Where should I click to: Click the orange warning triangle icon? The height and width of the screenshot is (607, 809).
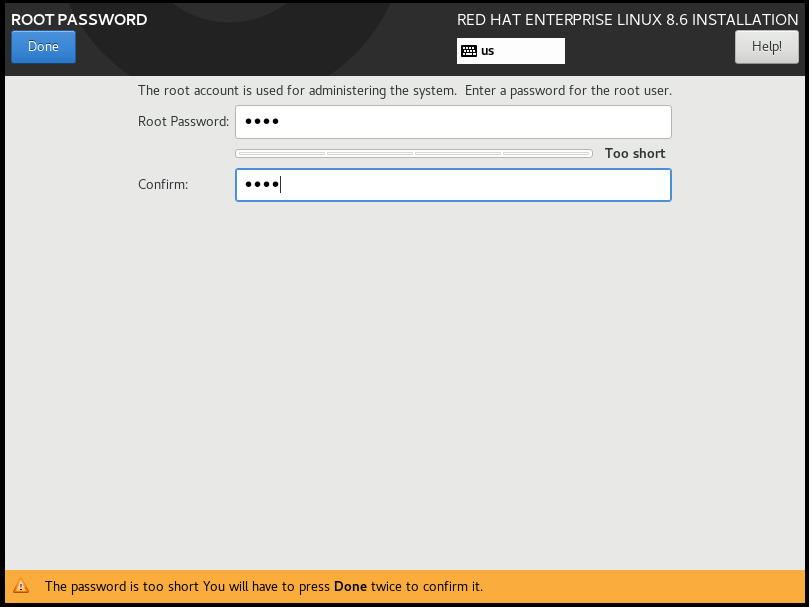21,586
